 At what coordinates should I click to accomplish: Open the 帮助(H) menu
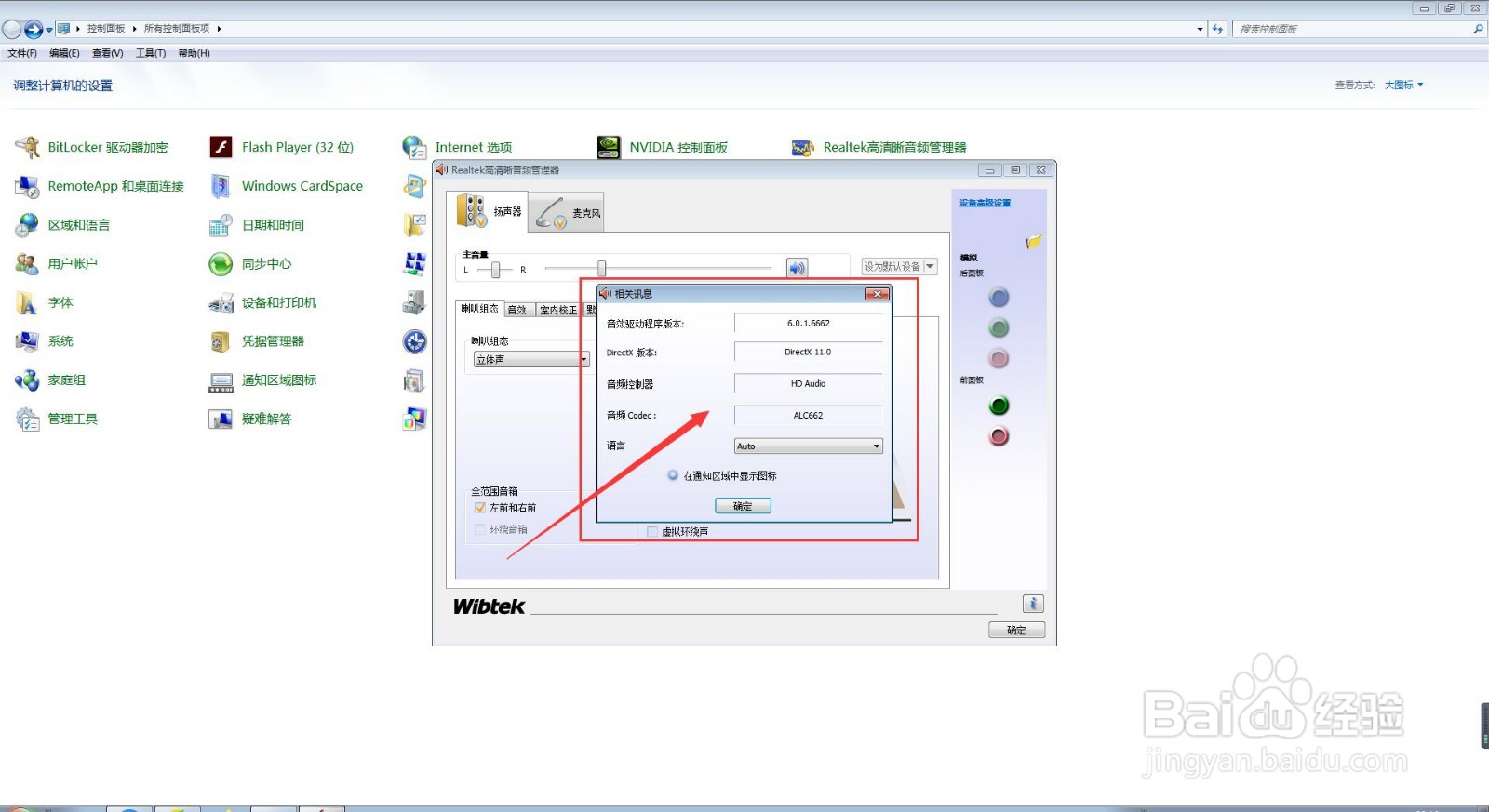pyautogui.click(x=194, y=53)
